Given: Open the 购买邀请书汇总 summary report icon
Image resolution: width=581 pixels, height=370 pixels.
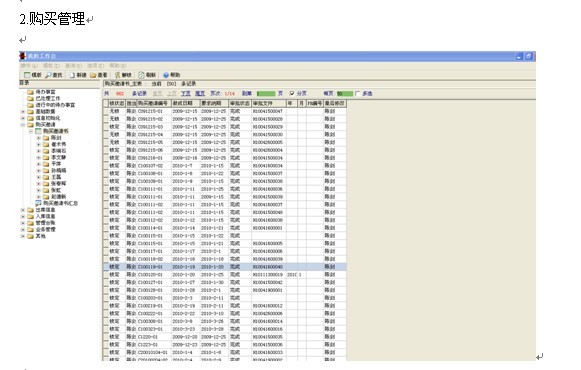Looking at the screenshot, I should (x=38, y=203).
